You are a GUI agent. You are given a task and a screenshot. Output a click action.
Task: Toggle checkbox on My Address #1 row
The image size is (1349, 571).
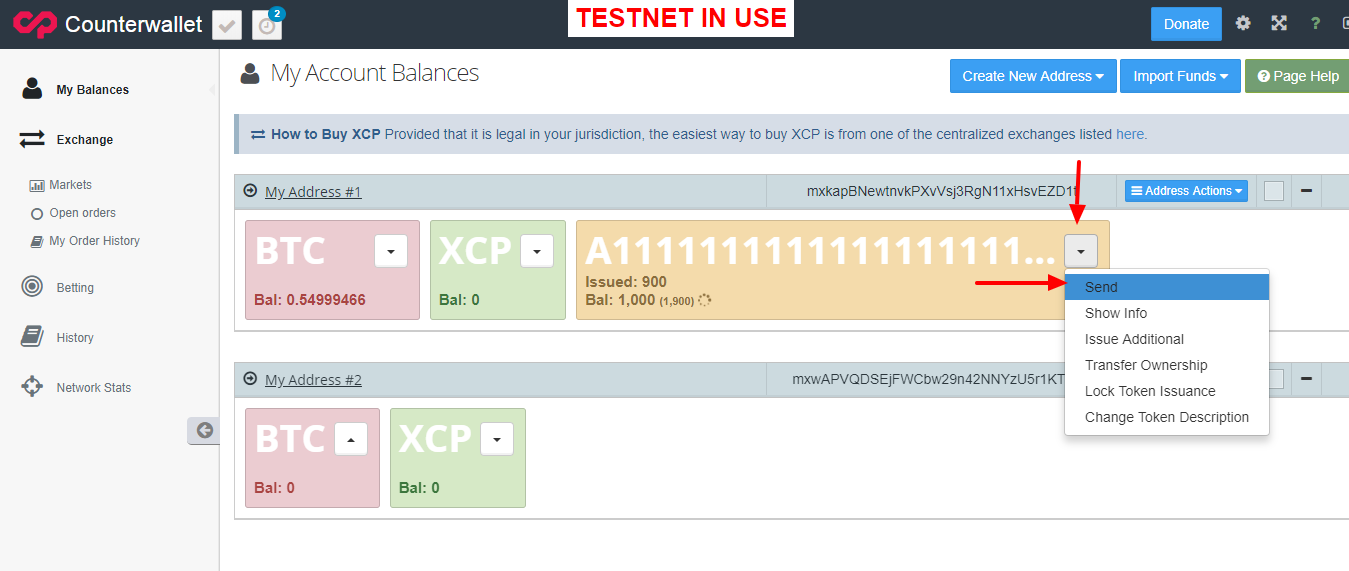pyautogui.click(x=1274, y=191)
